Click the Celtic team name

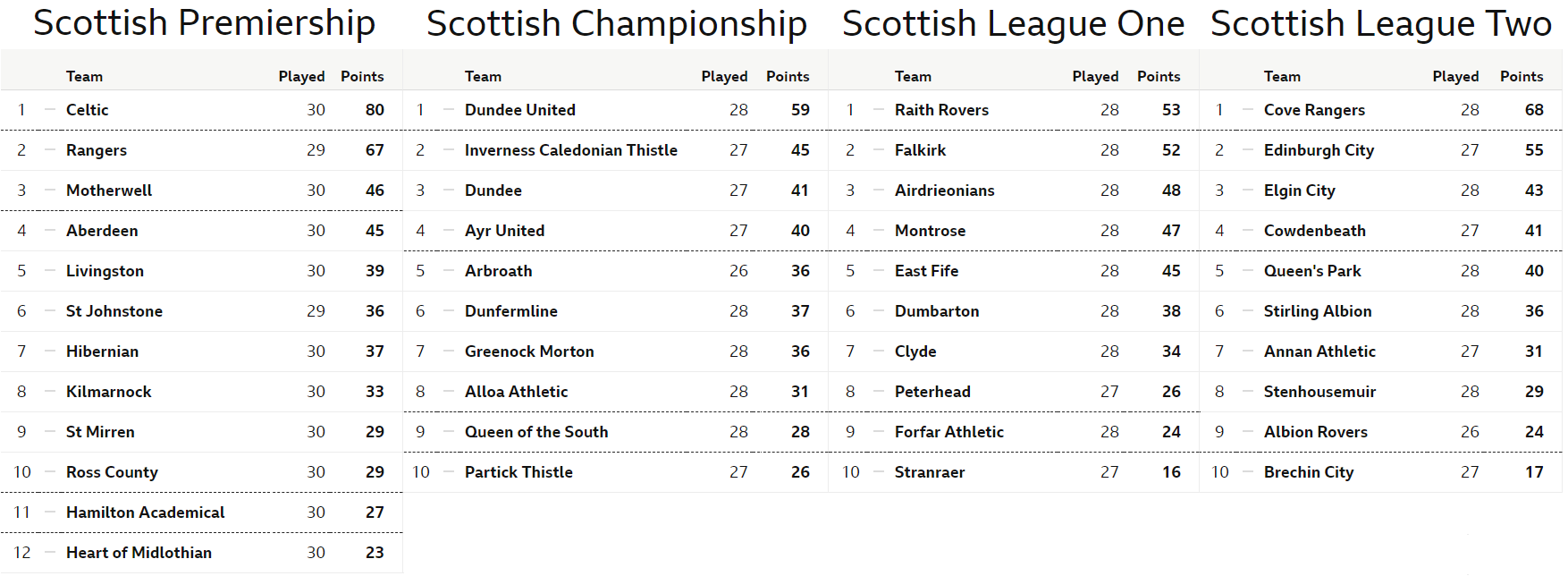[x=87, y=110]
